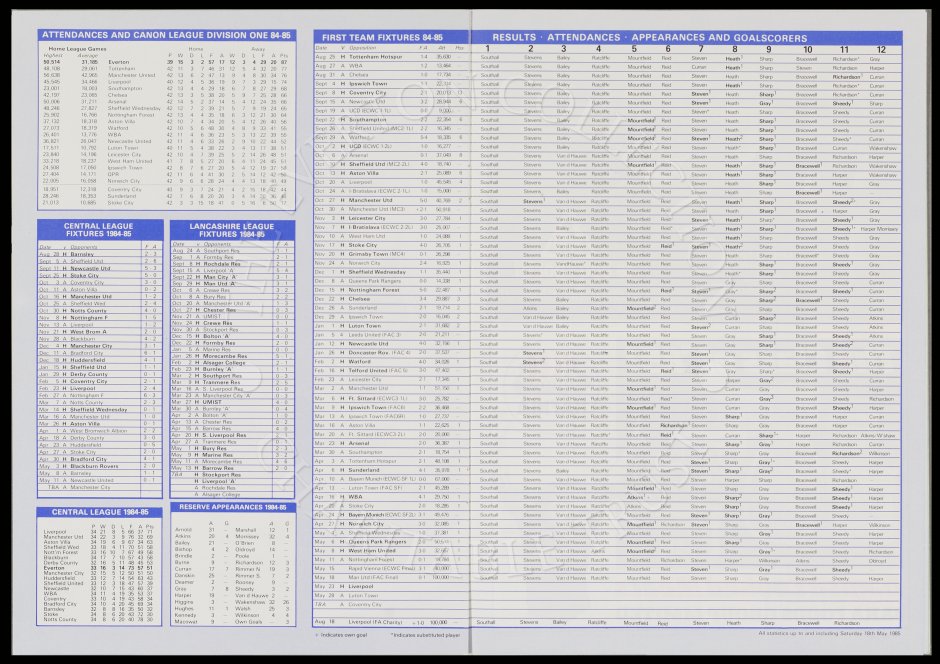This screenshot has width=940, height=664.
Task: Click 'Grimsby Town (MC4)' in first team fixtures
Action: (376, 254)
